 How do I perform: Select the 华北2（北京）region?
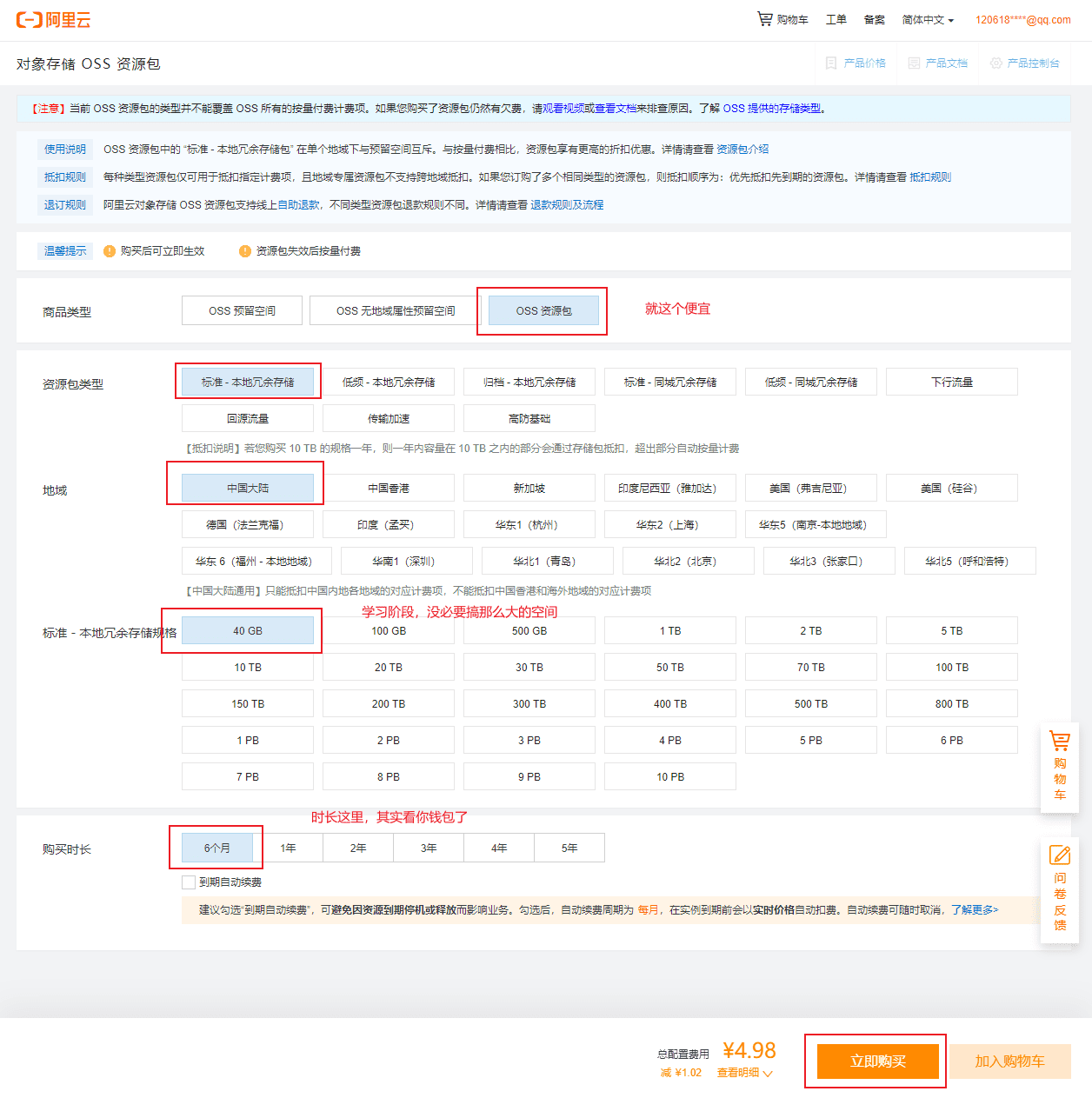click(689, 561)
